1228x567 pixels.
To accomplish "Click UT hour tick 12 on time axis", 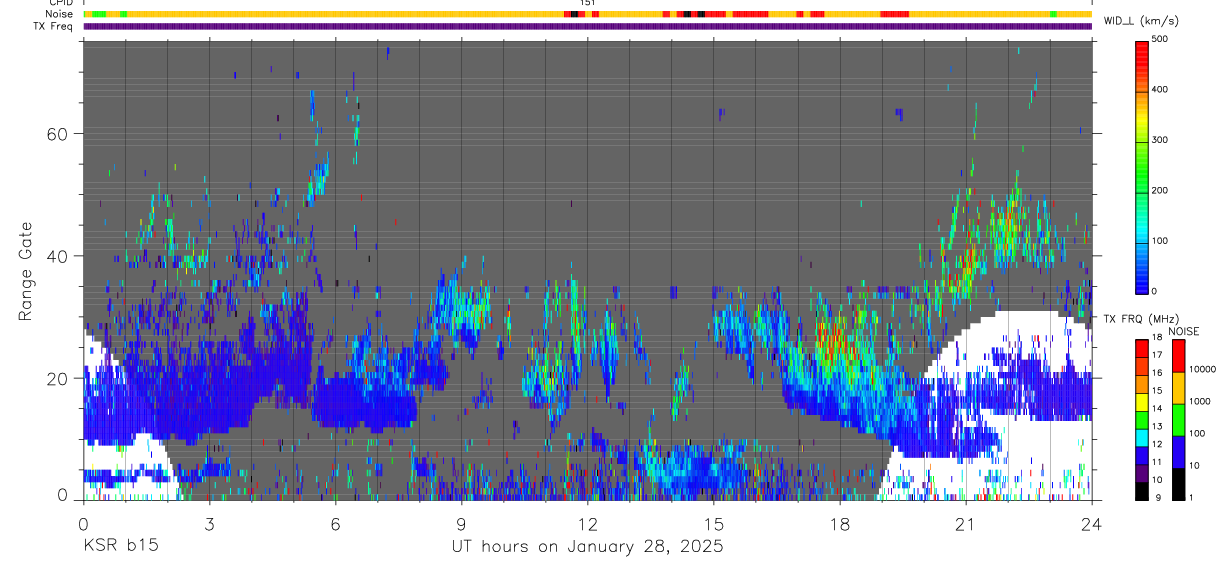I will 587,523.
